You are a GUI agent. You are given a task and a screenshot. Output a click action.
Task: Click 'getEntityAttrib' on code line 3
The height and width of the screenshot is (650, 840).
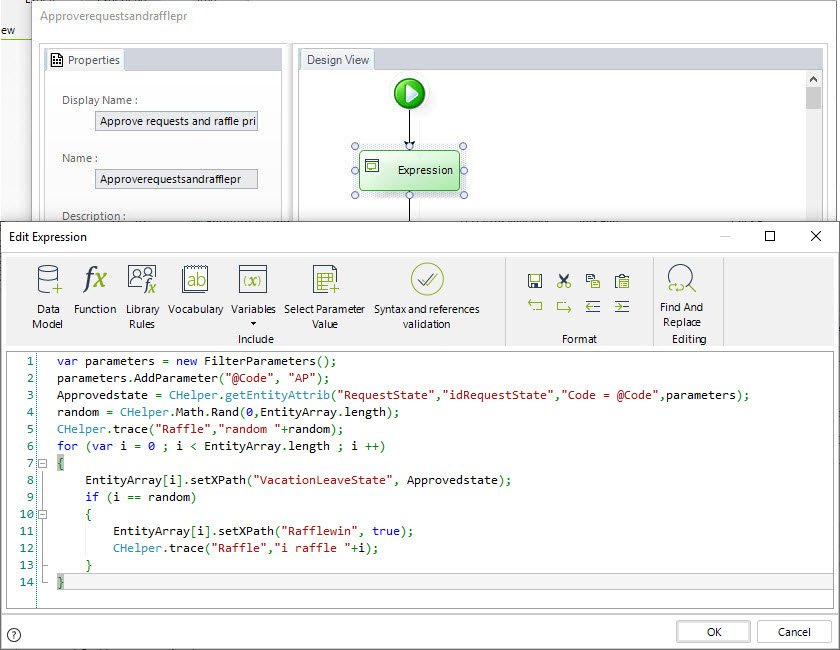click(x=277, y=395)
